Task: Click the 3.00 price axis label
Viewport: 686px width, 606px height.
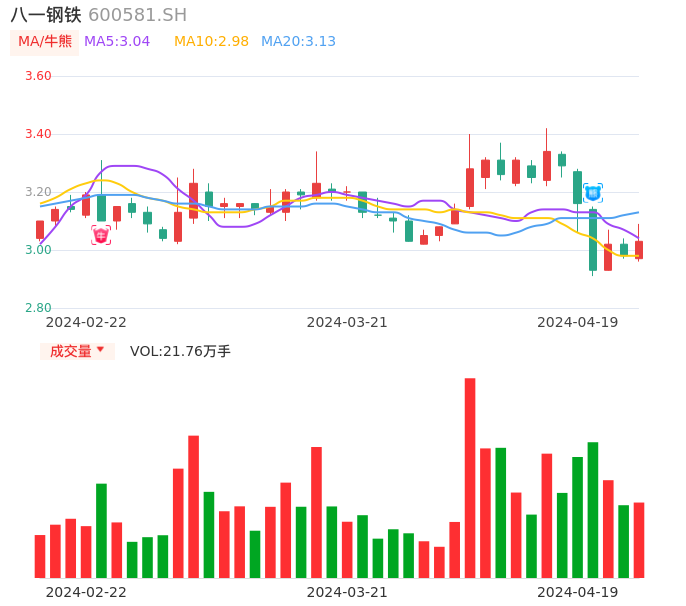Action: tap(38, 250)
